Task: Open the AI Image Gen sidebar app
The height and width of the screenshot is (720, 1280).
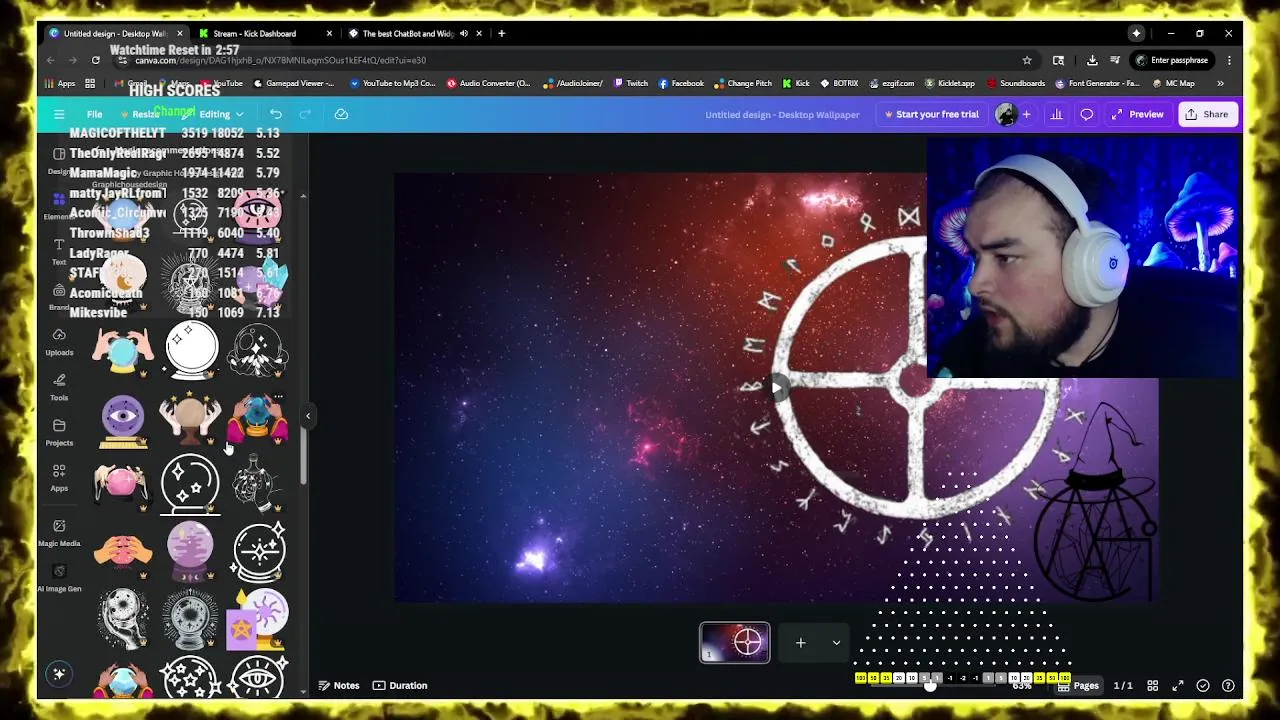Action: [x=59, y=577]
